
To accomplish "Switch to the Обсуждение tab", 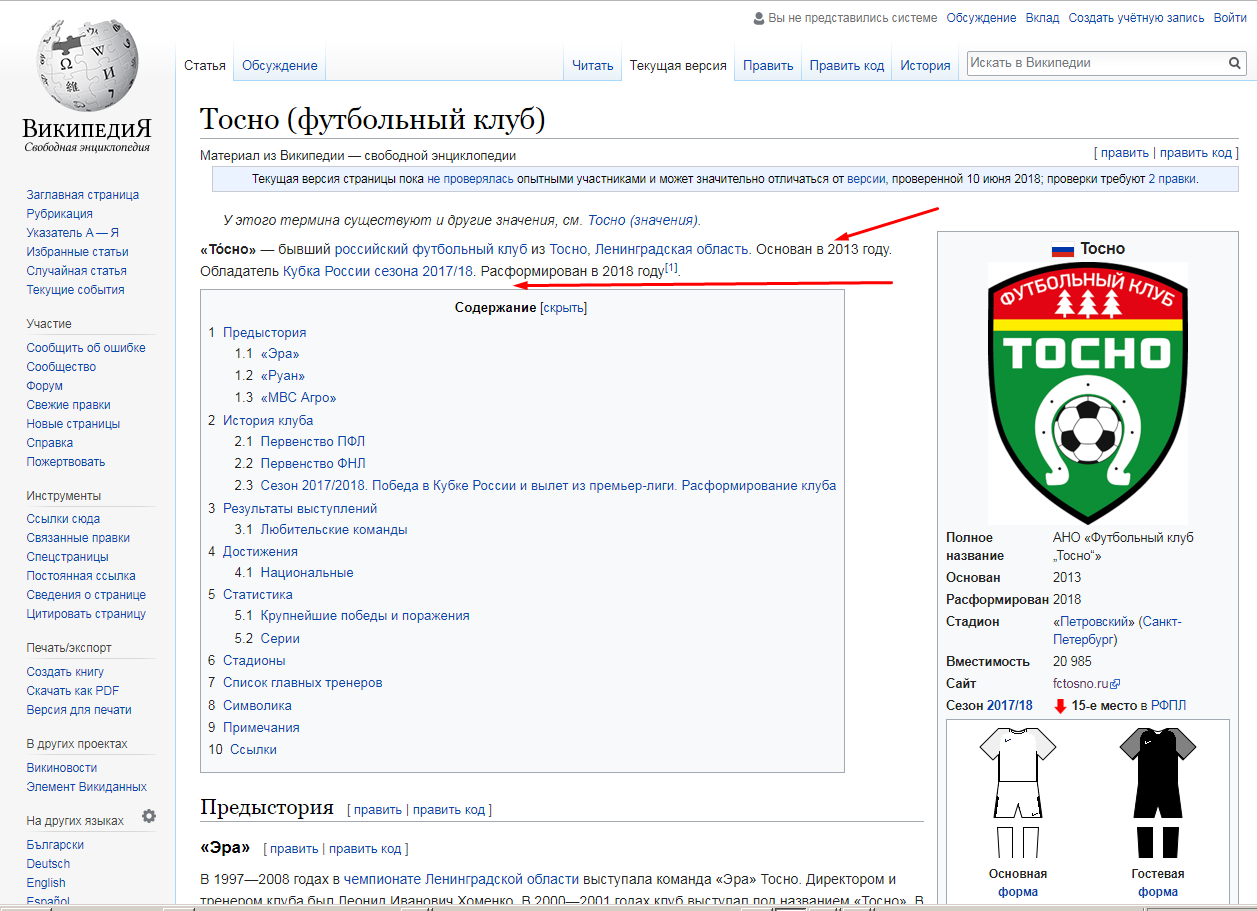I will [x=280, y=65].
